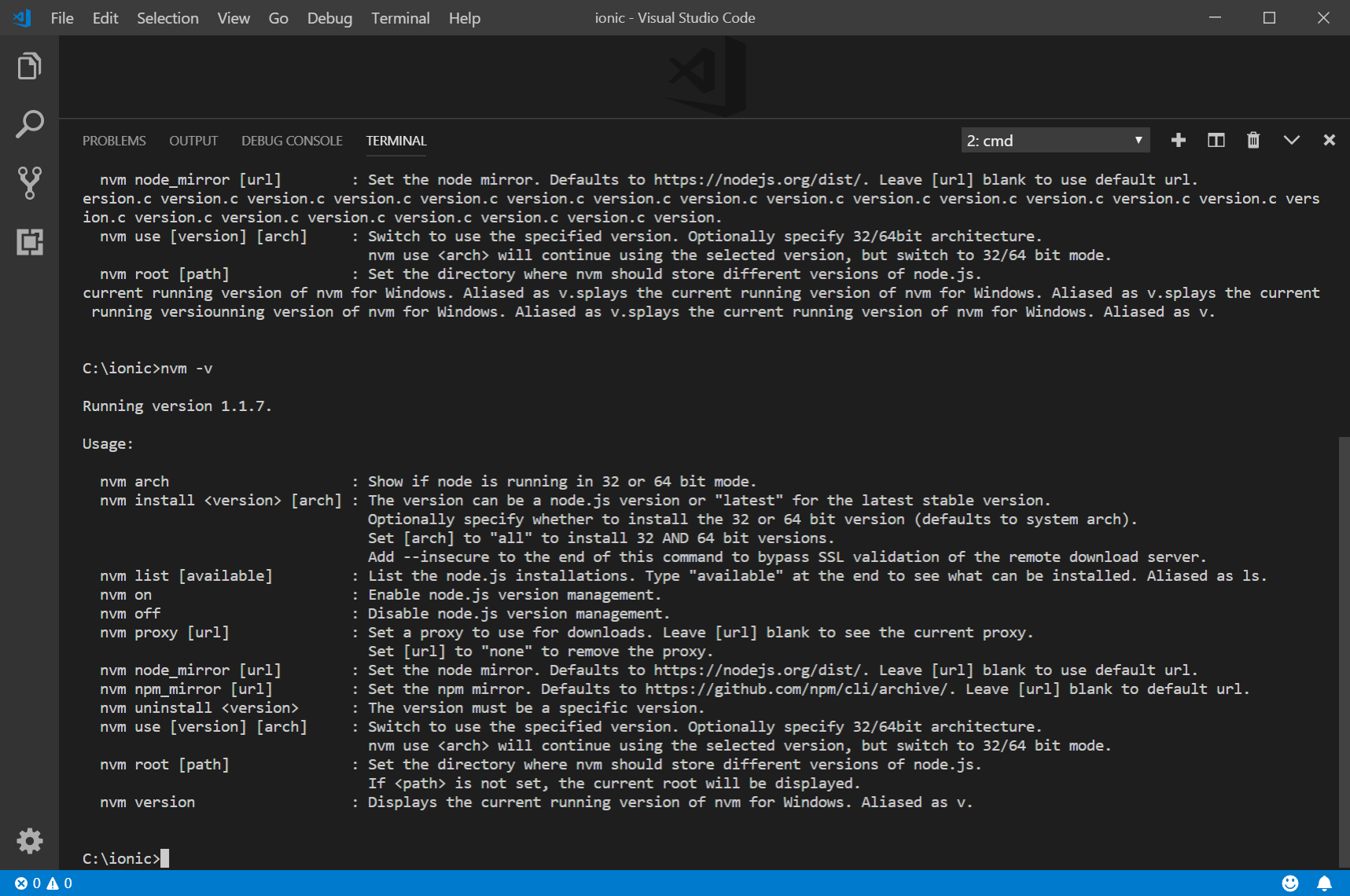Image resolution: width=1350 pixels, height=896 pixels.
Task: Open the Explorer view in activity bar
Action: tap(29, 66)
